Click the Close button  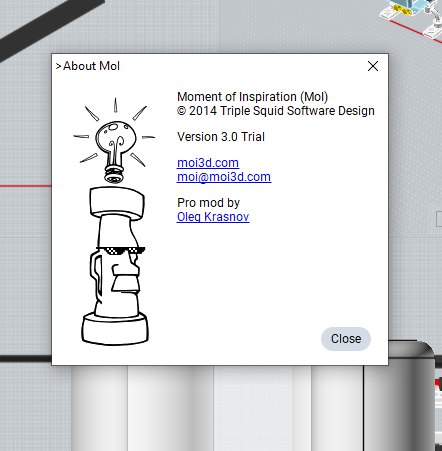tap(346, 339)
